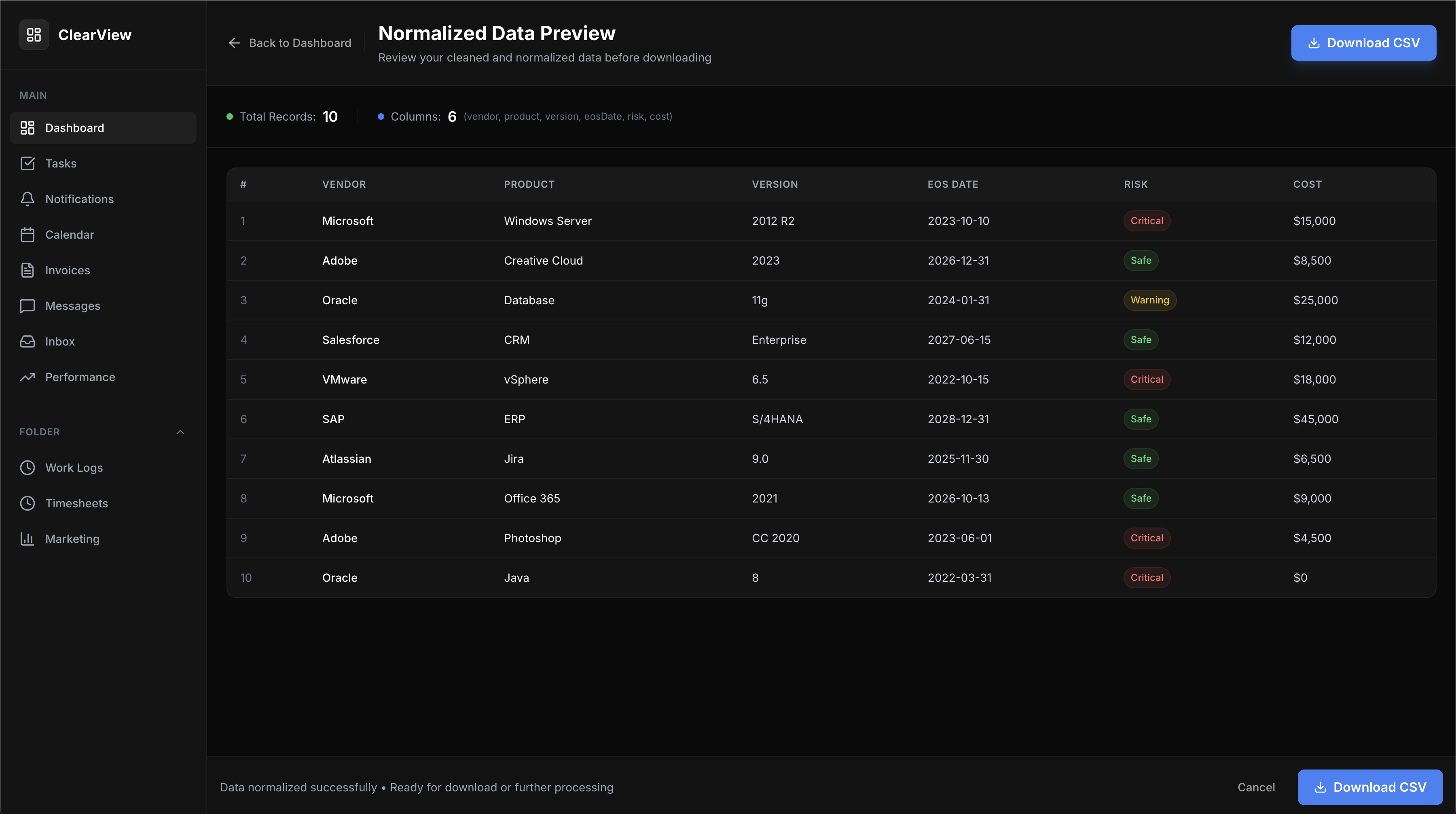
Task: Open Calendar via its sidebar icon
Action: [27, 235]
